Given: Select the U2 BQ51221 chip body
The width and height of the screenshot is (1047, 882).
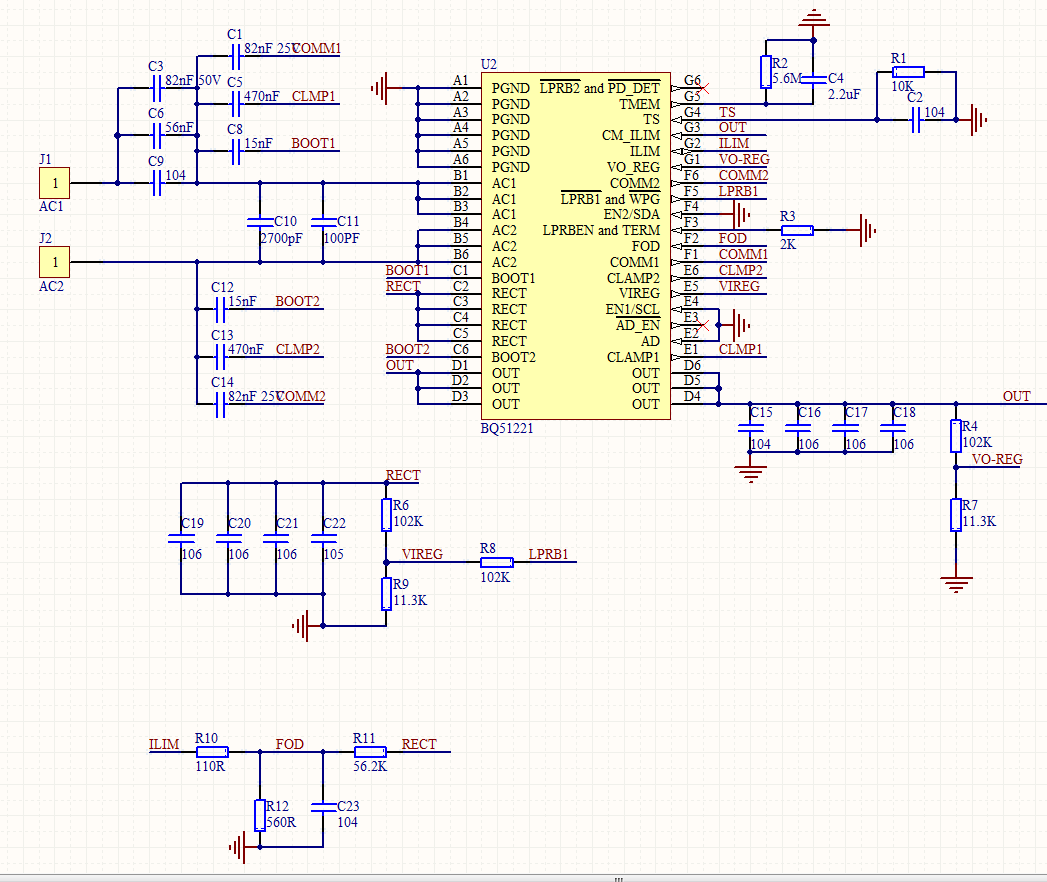Looking at the screenshot, I should (x=576, y=246).
